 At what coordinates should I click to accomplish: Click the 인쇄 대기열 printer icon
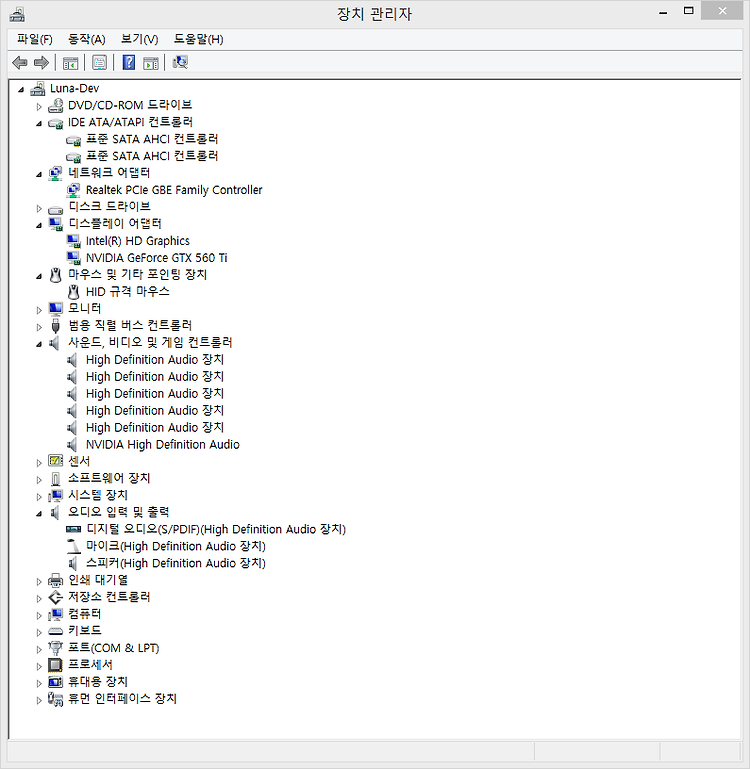[x=55, y=580]
